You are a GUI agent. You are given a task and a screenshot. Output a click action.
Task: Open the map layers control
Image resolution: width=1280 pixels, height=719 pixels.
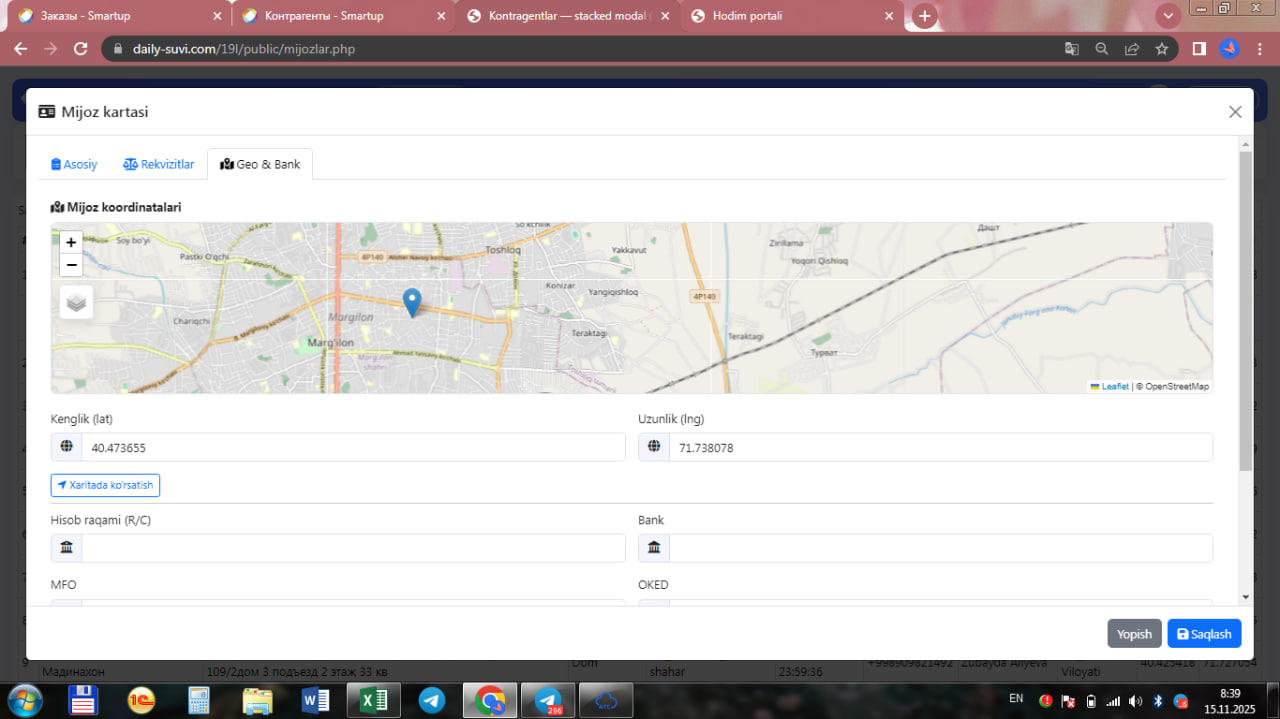click(76, 302)
